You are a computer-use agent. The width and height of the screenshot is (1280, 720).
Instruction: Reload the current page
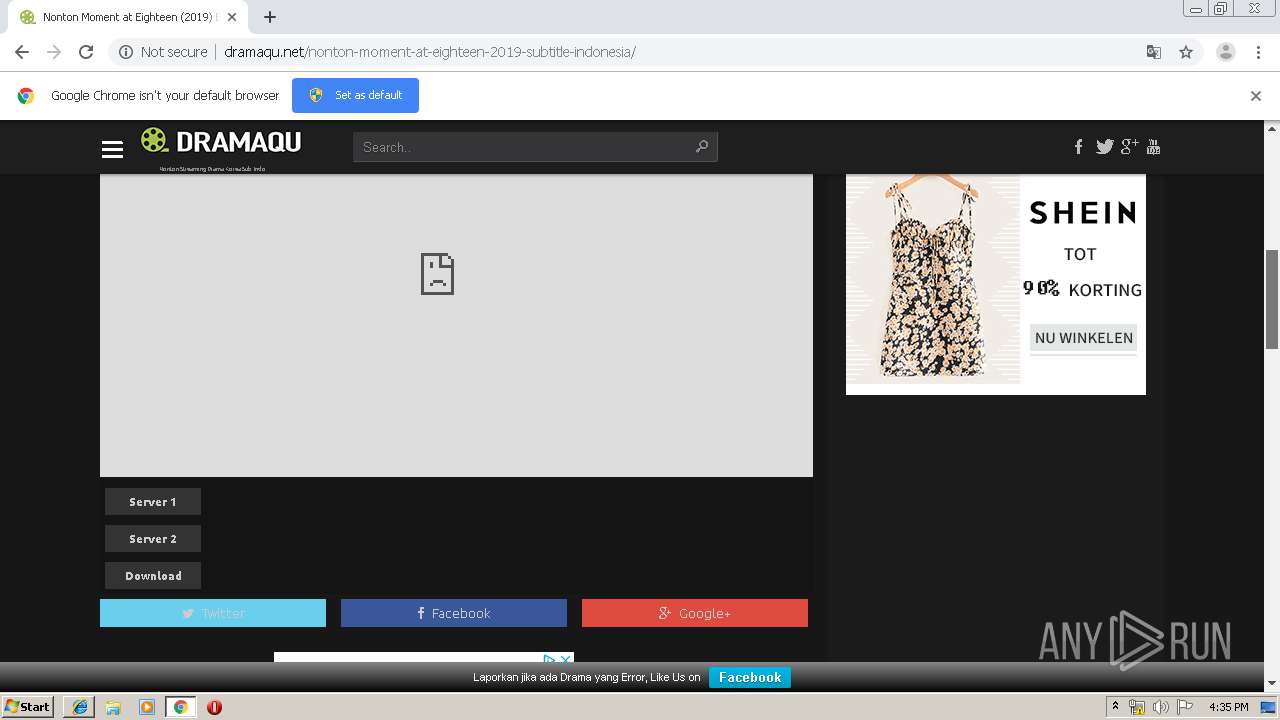pos(86,52)
